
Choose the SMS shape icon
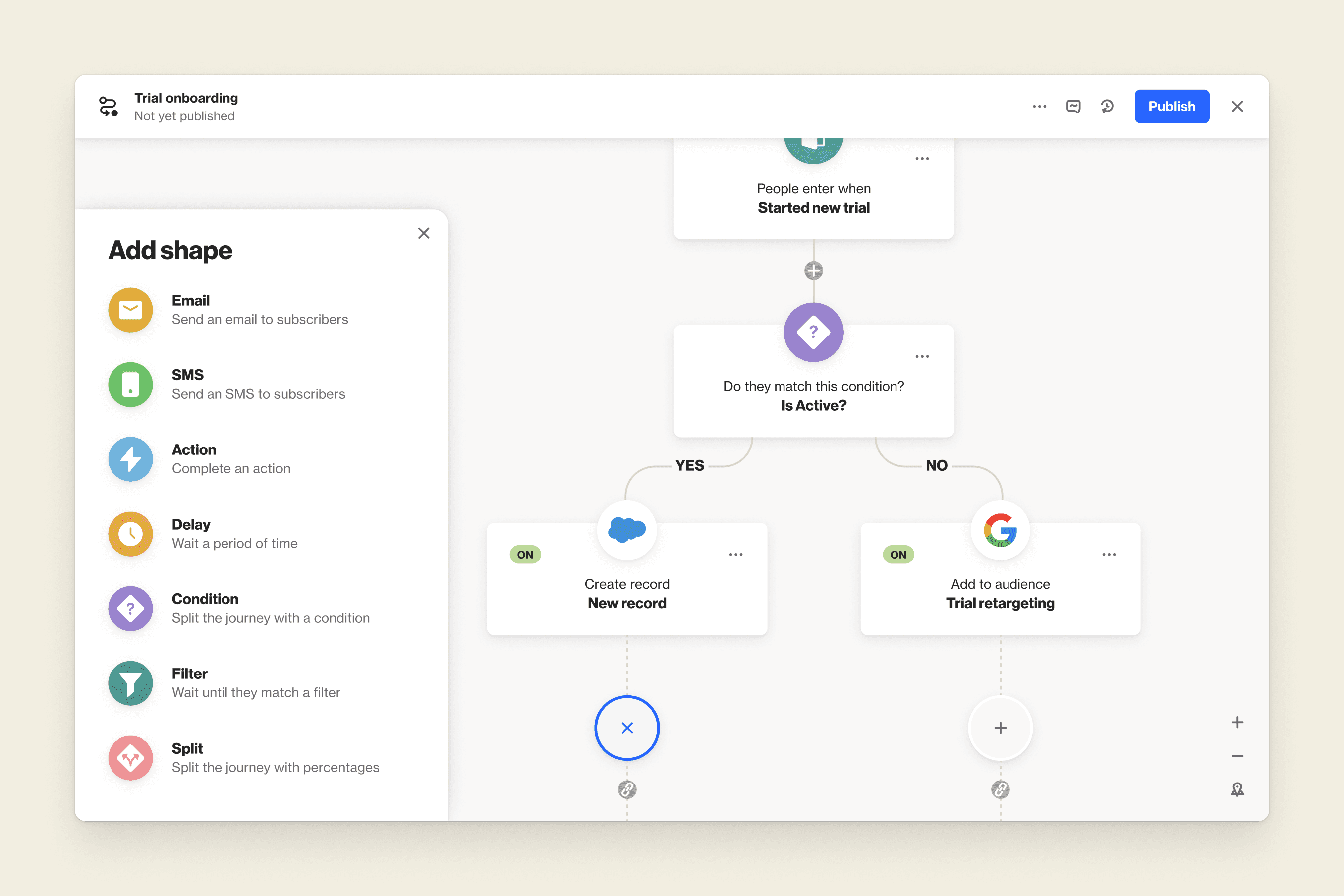coord(130,385)
